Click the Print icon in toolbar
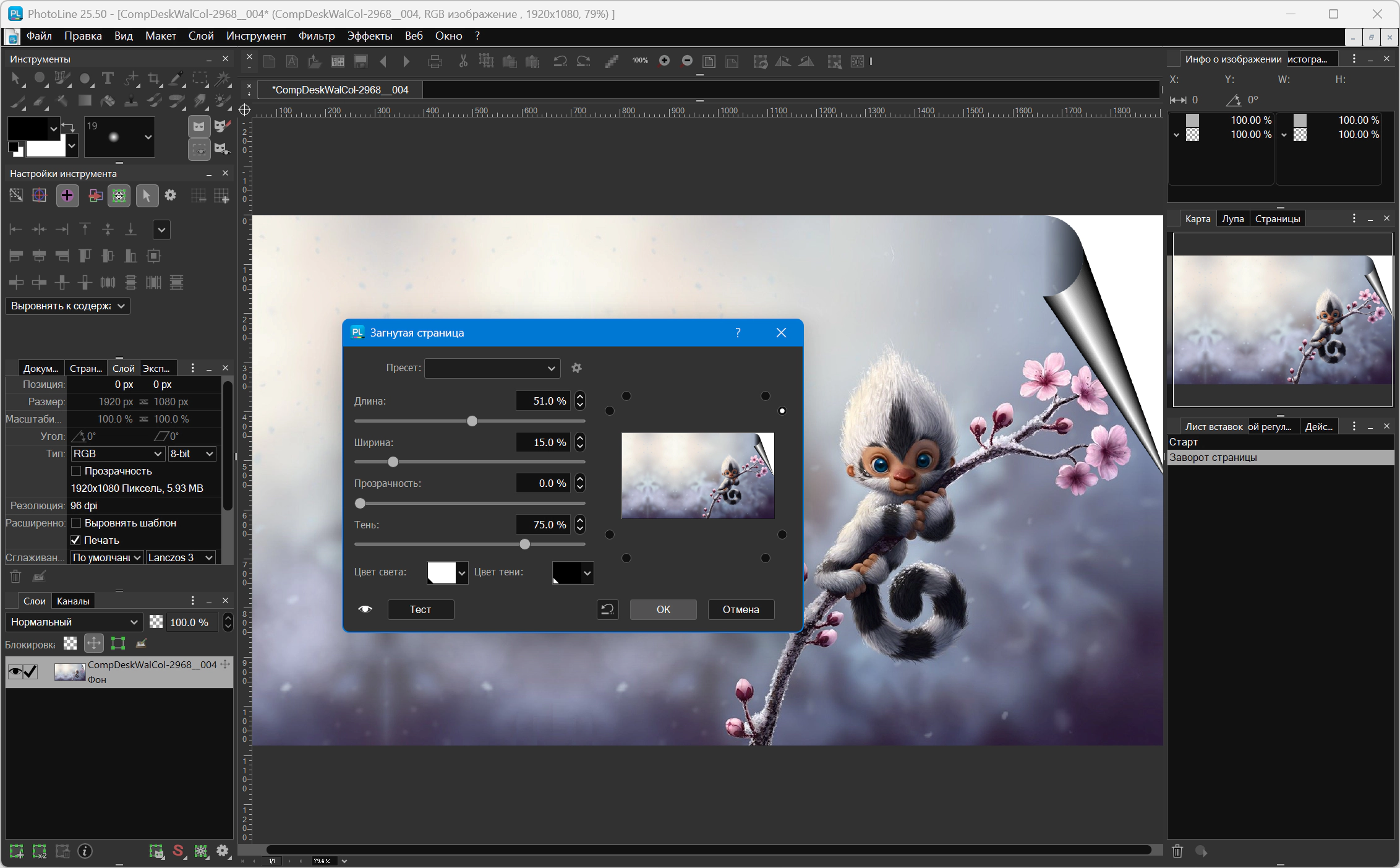Viewport: 1400px width, 868px height. click(435, 61)
